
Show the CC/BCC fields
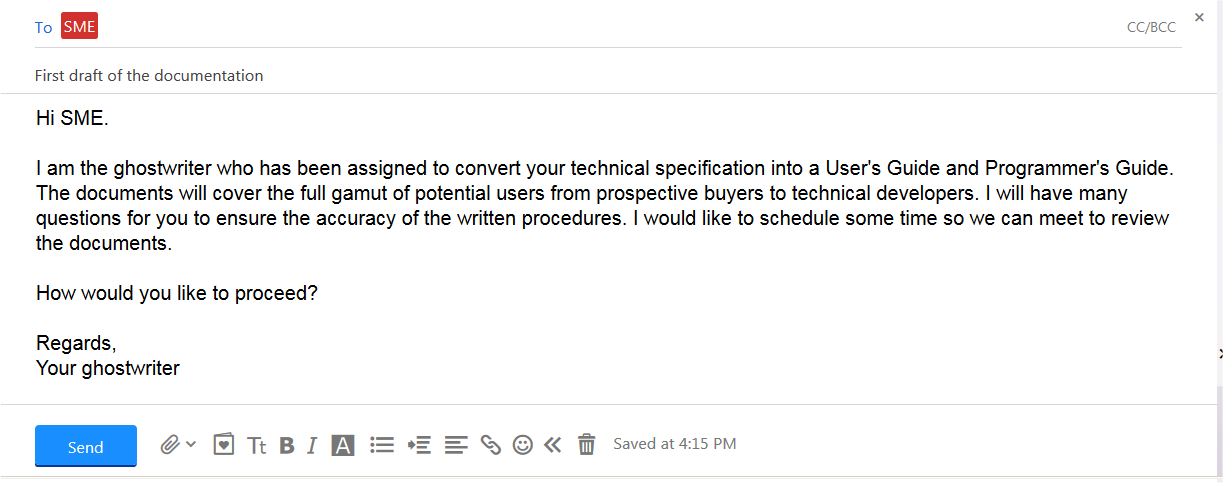pyautogui.click(x=1151, y=27)
